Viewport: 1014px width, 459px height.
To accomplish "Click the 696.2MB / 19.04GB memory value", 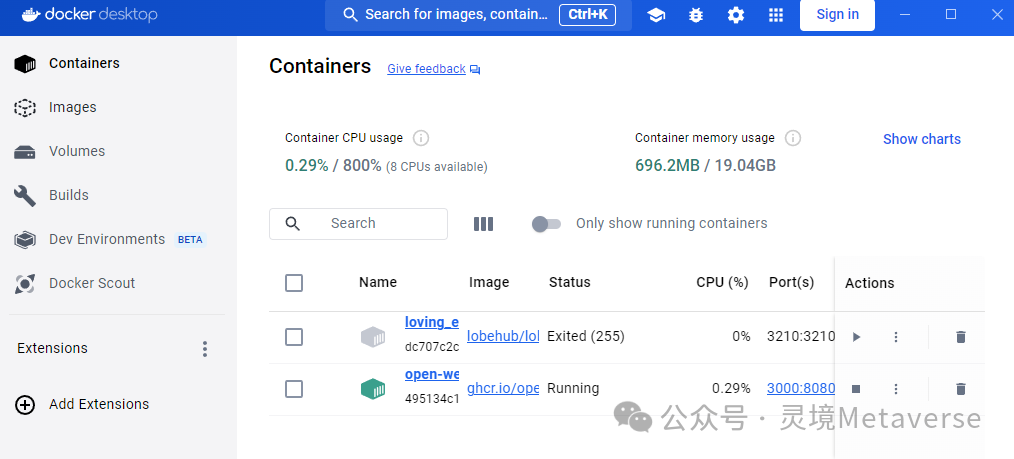I will point(705,165).
